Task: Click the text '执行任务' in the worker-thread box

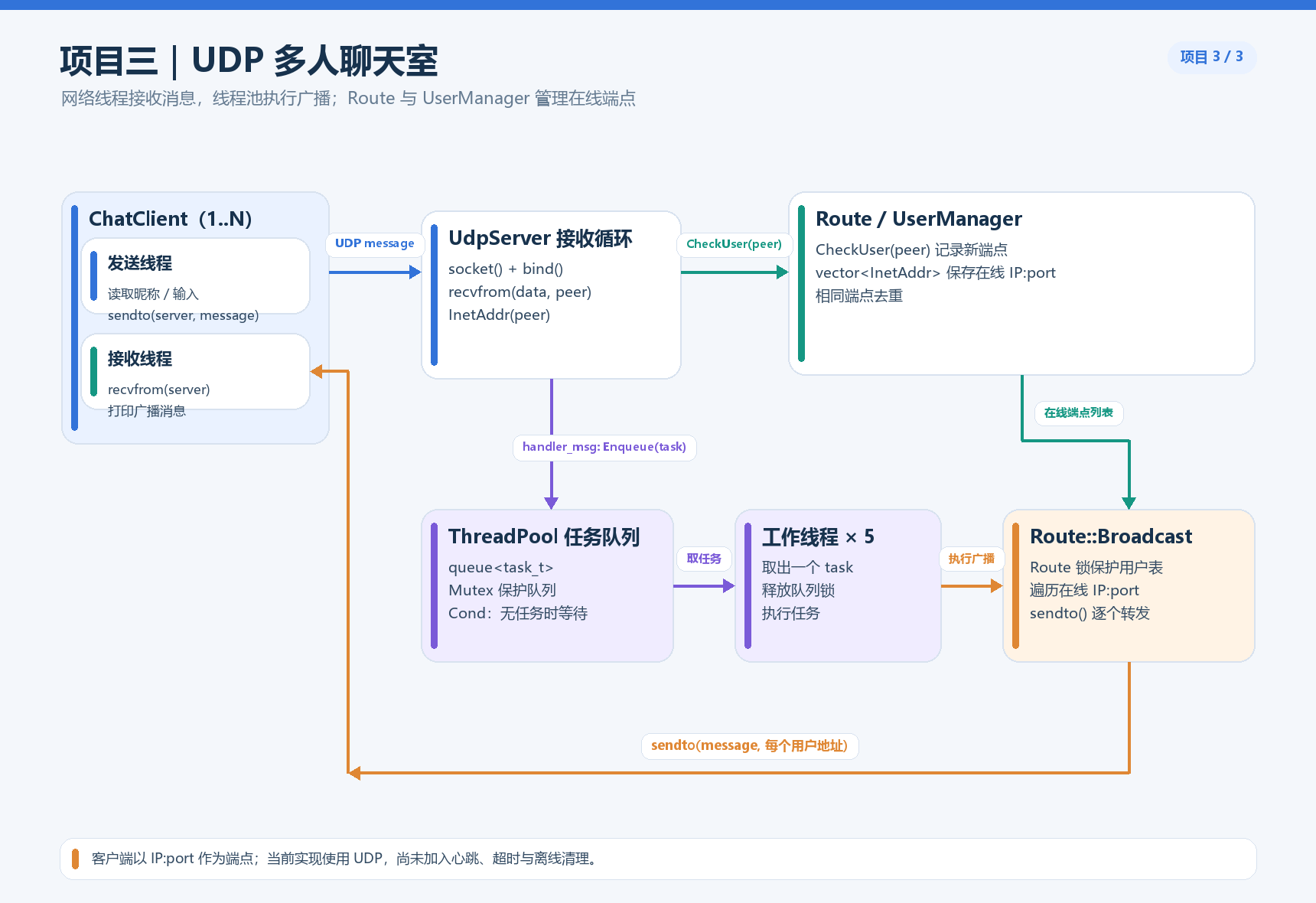Action: point(791,614)
